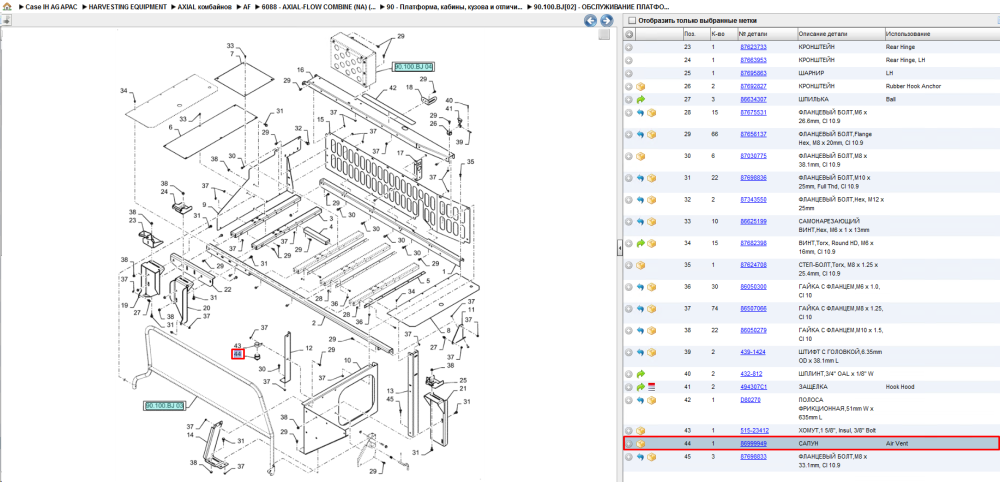This screenshot has width=1000, height=482.
Task: Open breadcrumb 'AXIAL комбайнов'
Action: coord(205,7)
